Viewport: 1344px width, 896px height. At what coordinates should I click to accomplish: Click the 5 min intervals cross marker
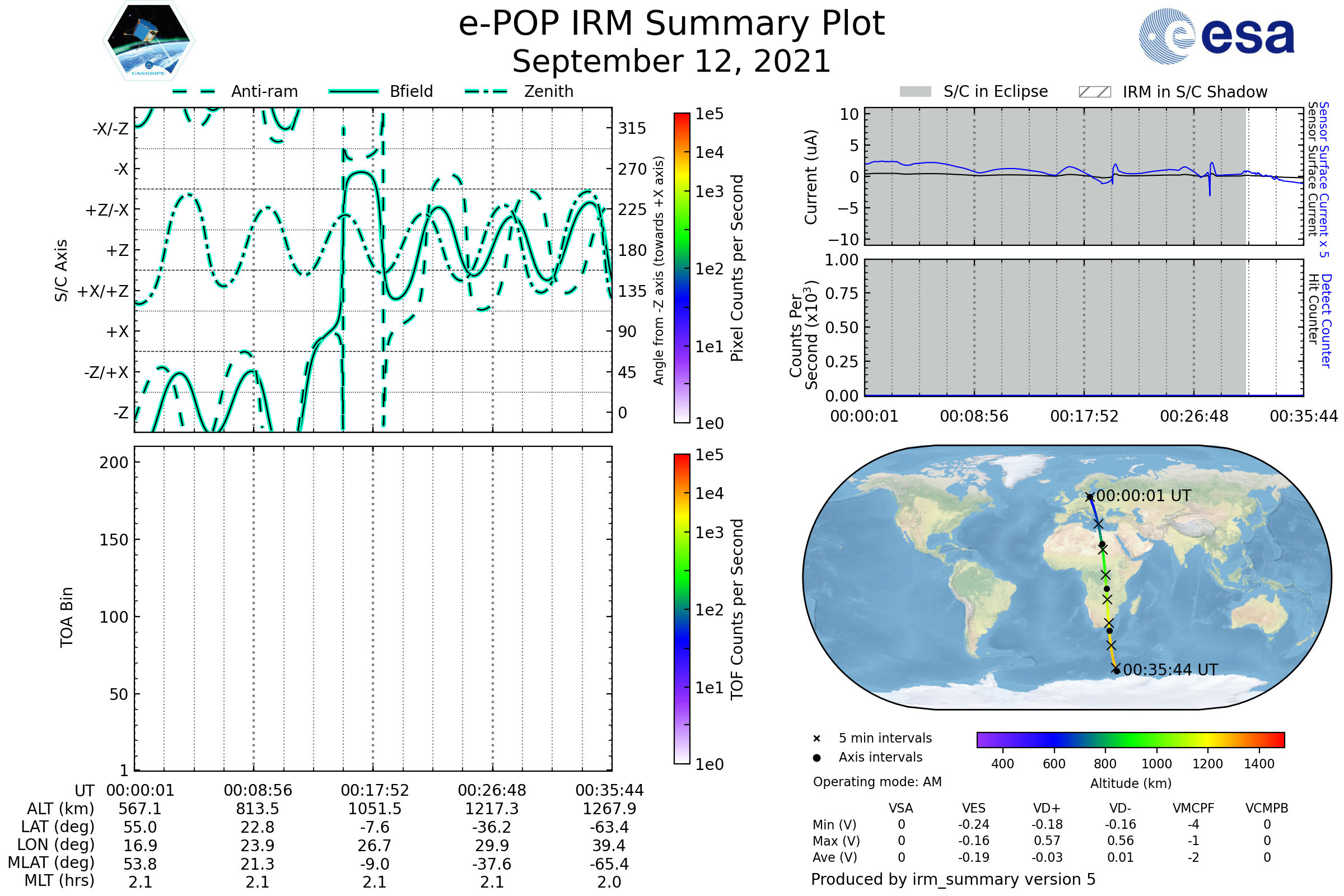[x=816, y=739]
